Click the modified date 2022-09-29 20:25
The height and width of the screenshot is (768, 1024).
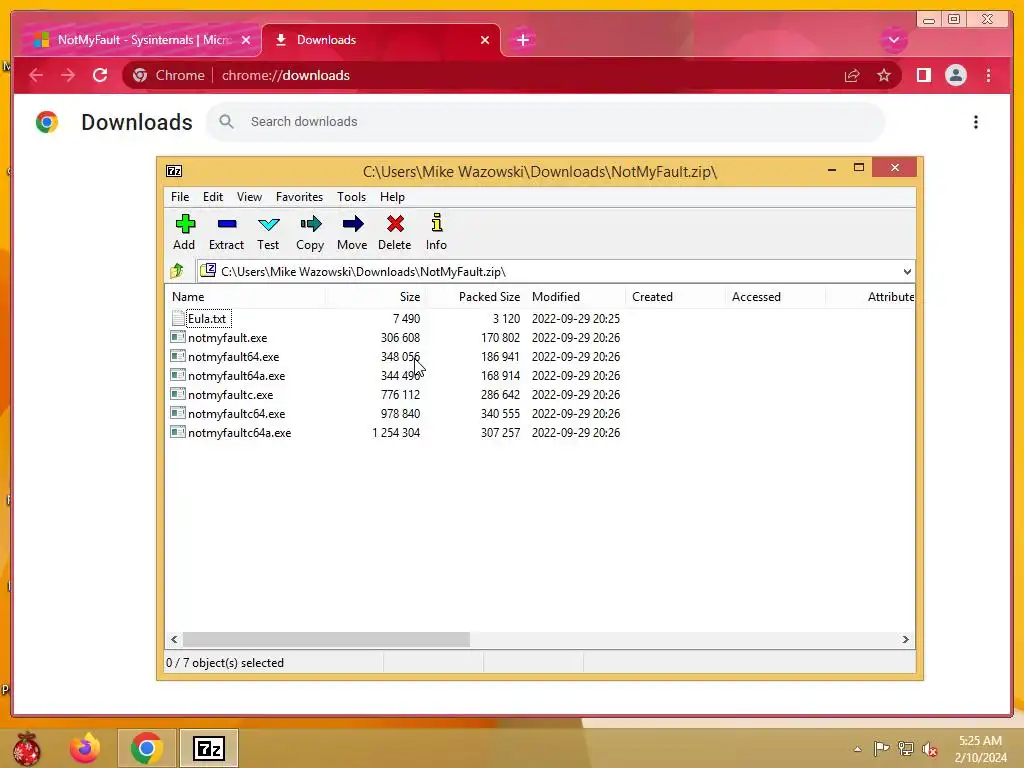click(575, 319)
